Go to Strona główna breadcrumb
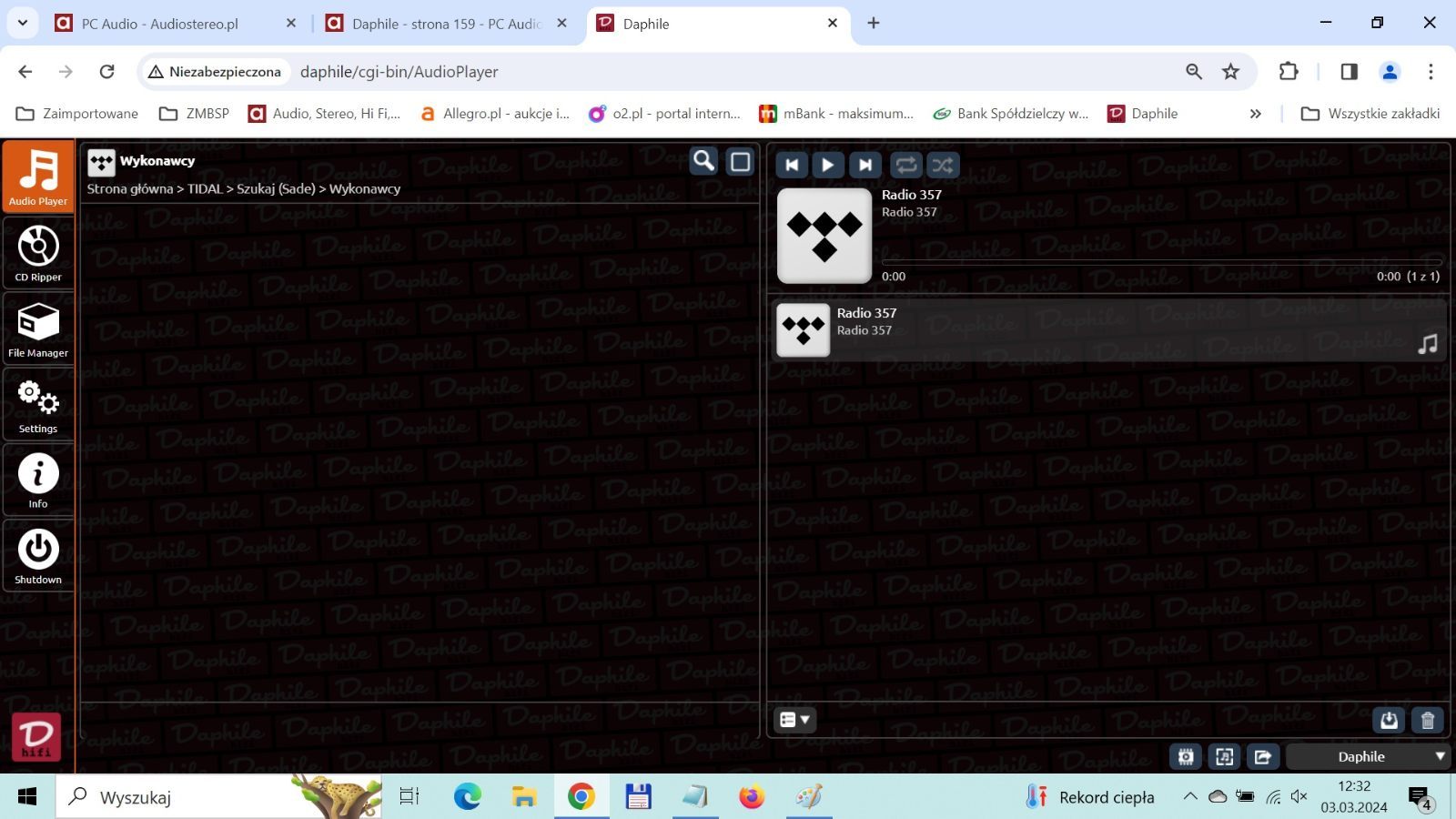 (129, 188)
